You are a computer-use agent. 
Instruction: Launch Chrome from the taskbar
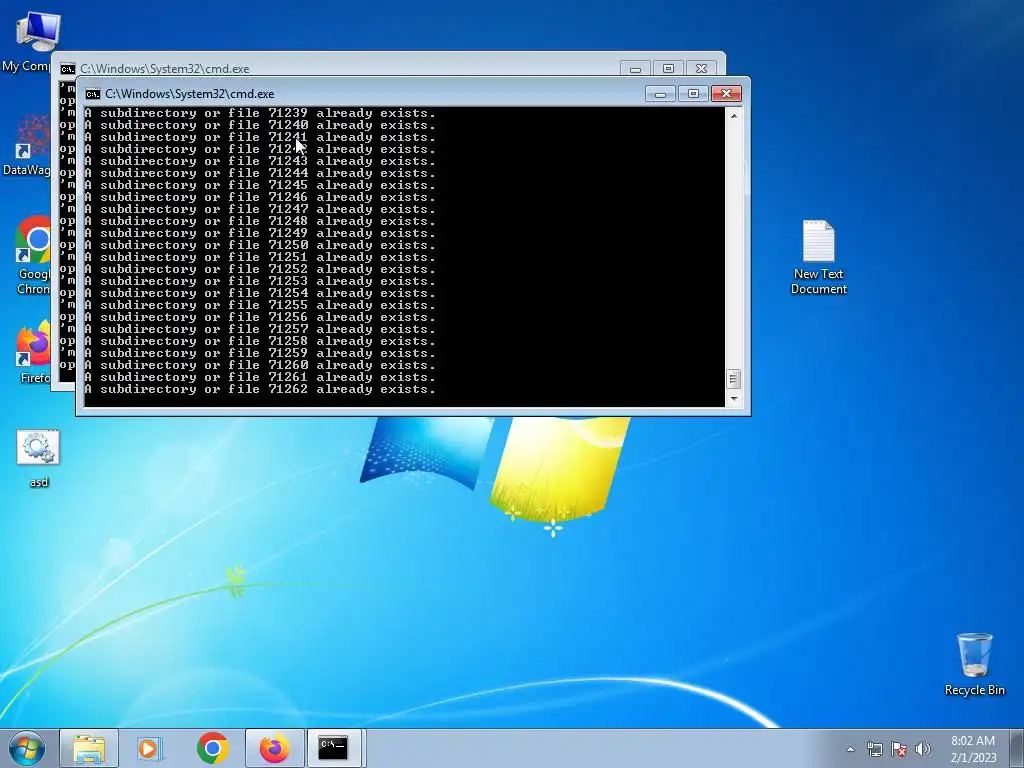[212, 748]
